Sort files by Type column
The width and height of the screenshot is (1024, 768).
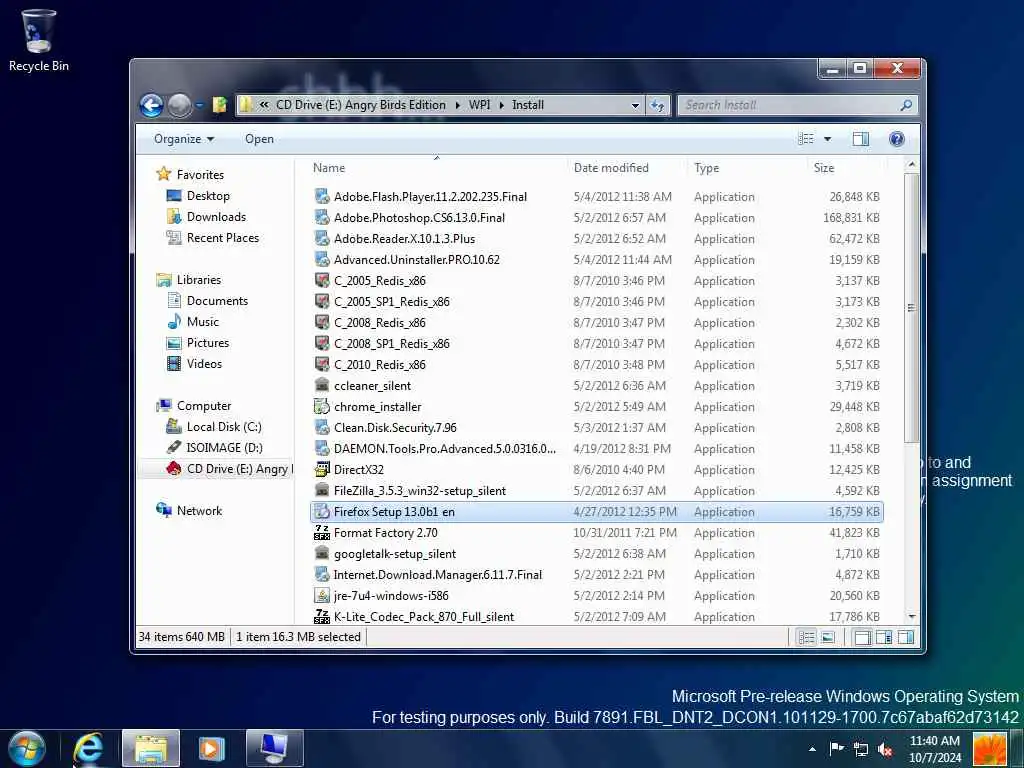click(x=707, y=168)
